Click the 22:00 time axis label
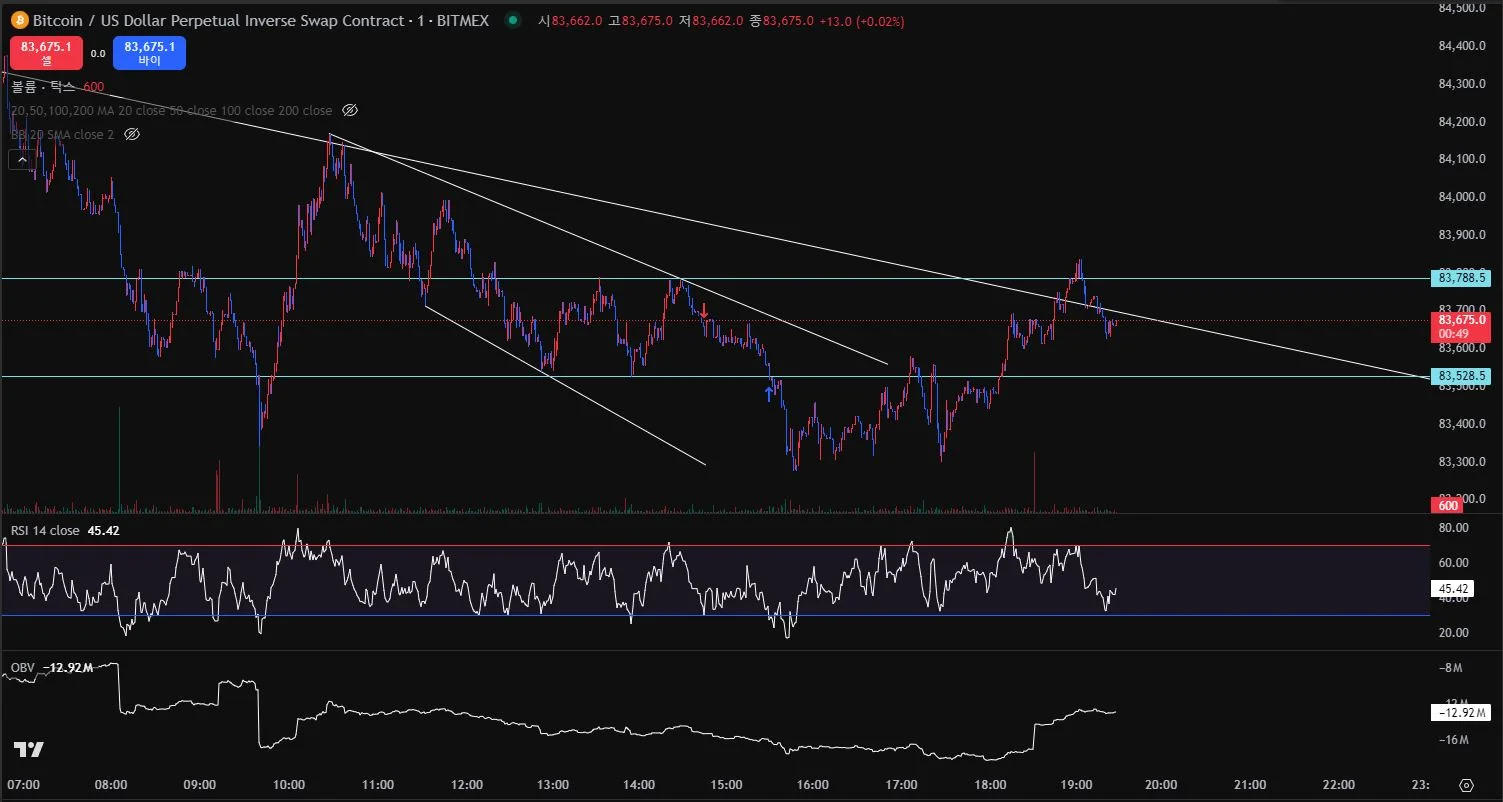The width and height of the screenshot is (1503, 802). [x=1339, y=785]
